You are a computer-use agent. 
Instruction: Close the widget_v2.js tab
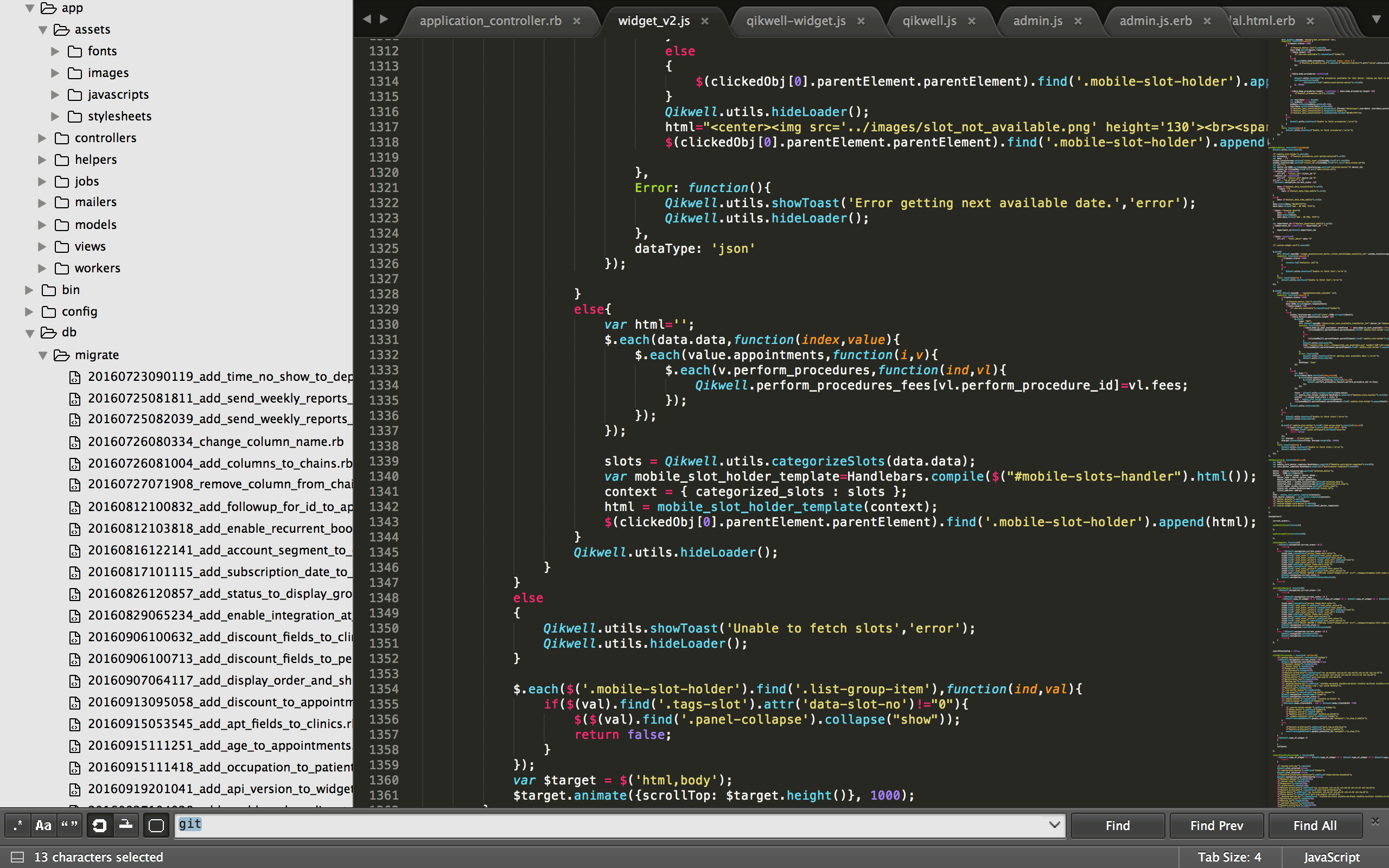click(x=705, y=21)
